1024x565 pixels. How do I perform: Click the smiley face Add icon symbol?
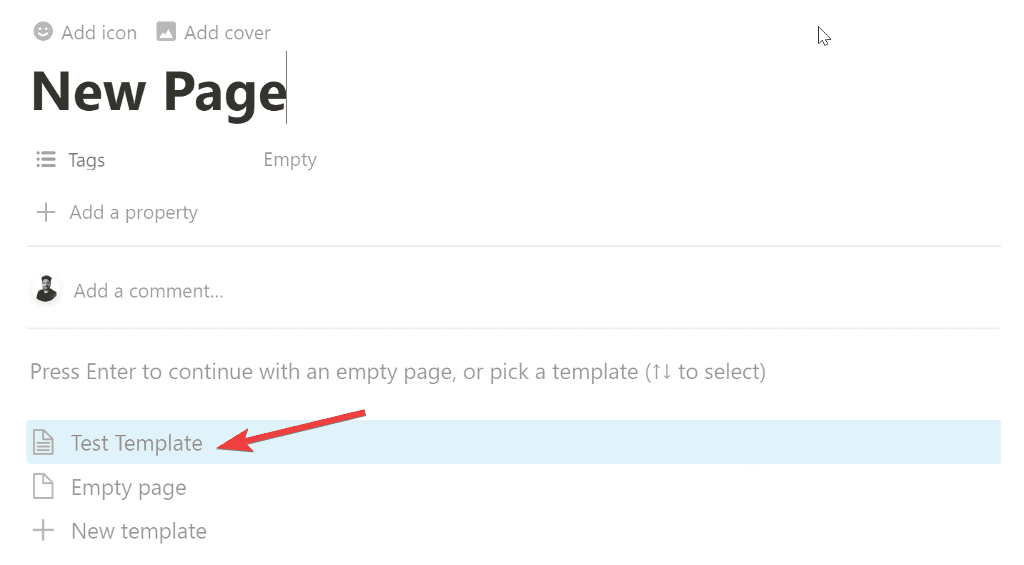tap(43, 32)
